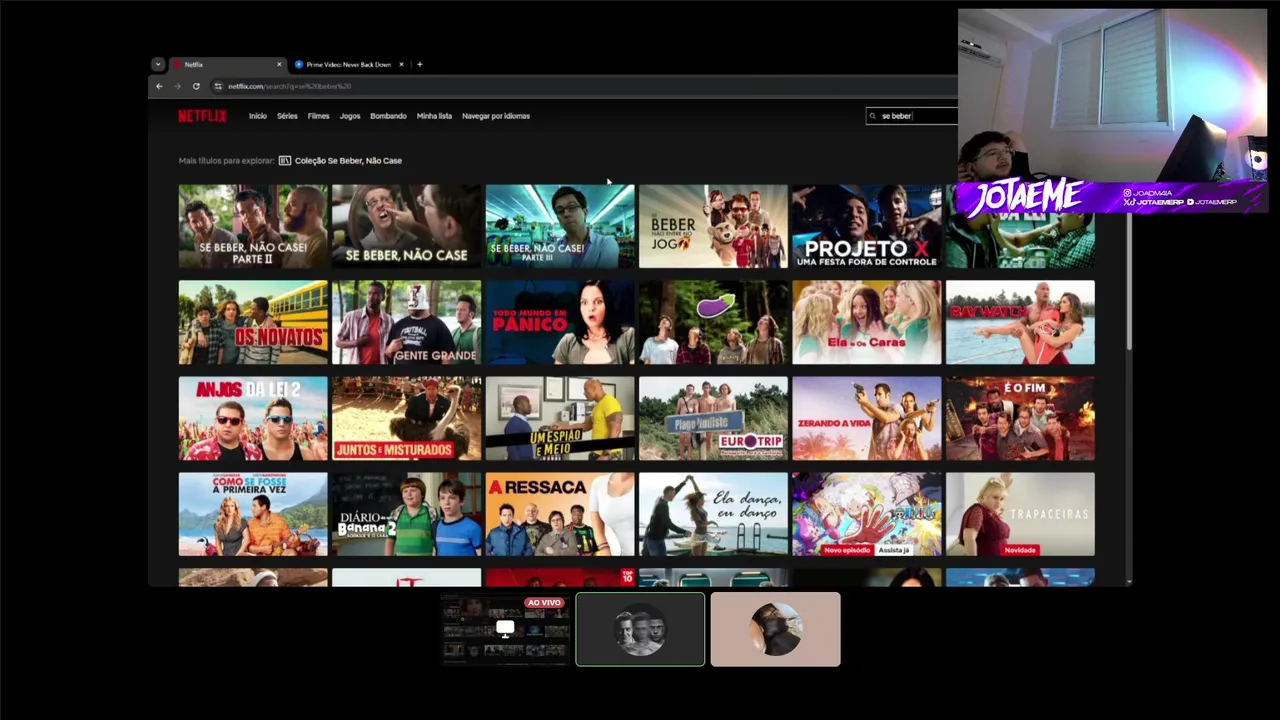
Task: Open Trapaceiras thumbnail
Action: (x=1020, y=514)
